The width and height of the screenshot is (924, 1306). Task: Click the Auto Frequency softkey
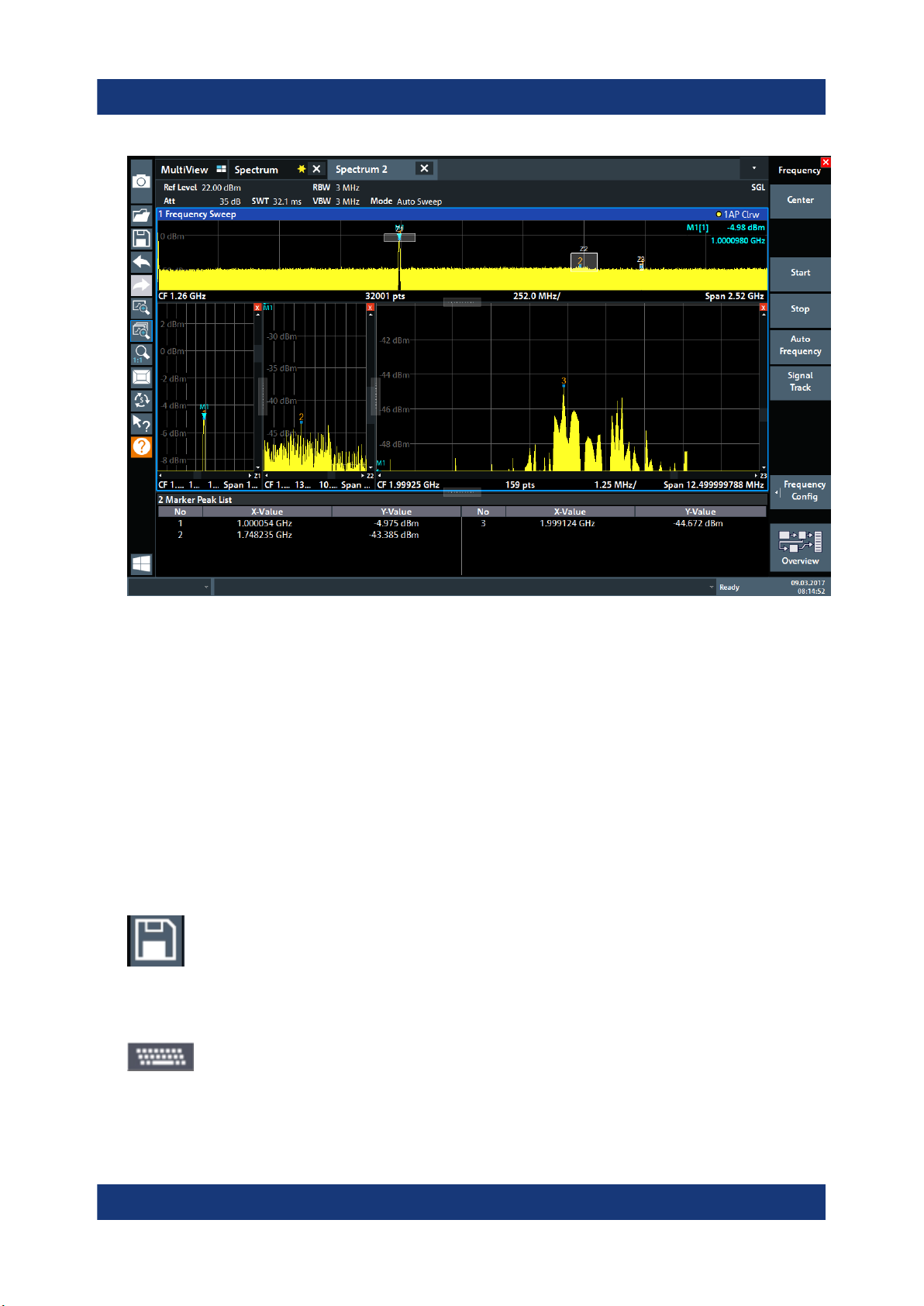click(800, 346)
